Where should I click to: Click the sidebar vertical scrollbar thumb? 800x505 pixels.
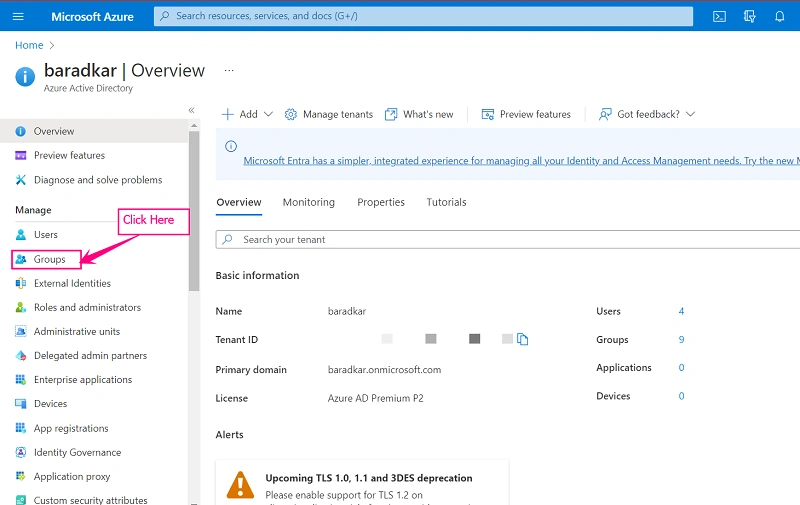click(194, 211)
